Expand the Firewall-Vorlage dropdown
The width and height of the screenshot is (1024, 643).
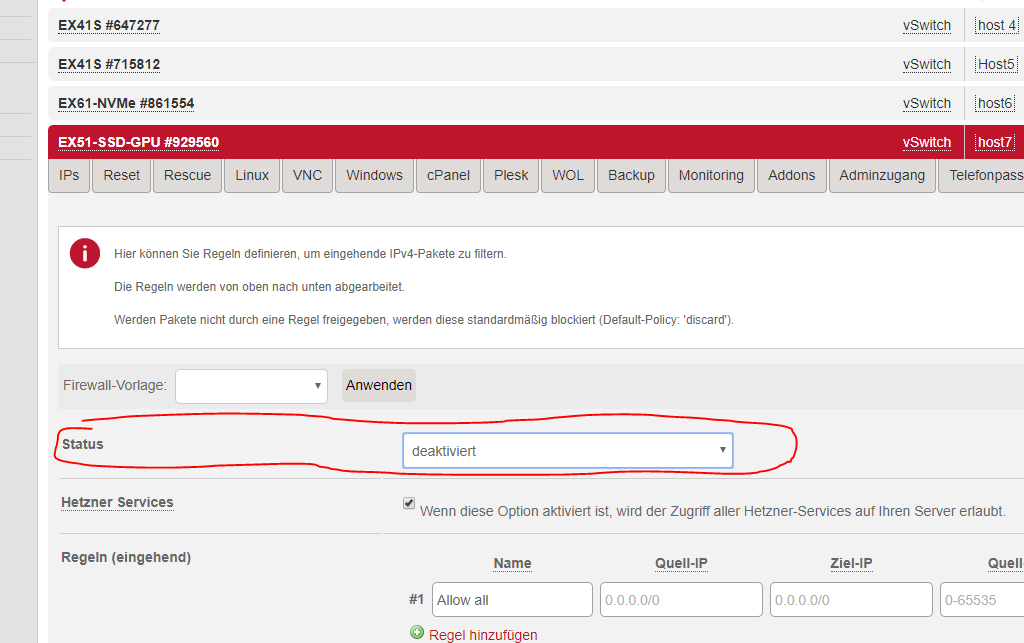point(251,386)
